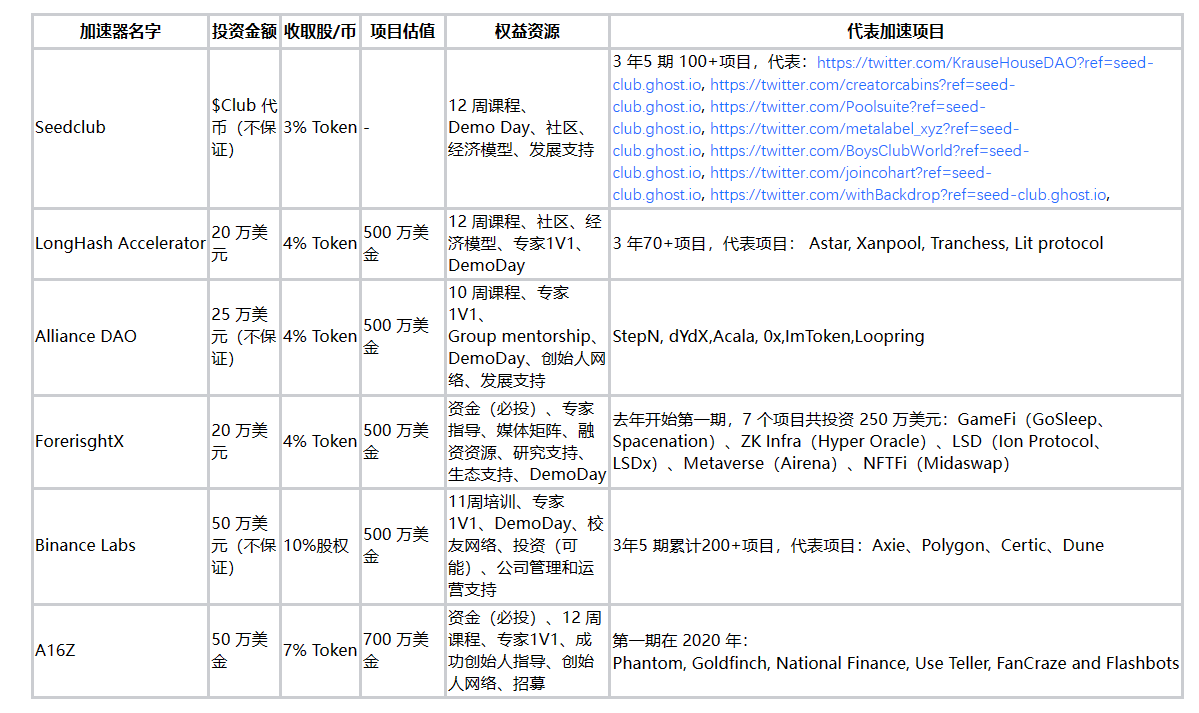1199x713 pixels.
Task: Click 500 万美金 valuation in Binance Labs row
Action: [x=402, y=545]
